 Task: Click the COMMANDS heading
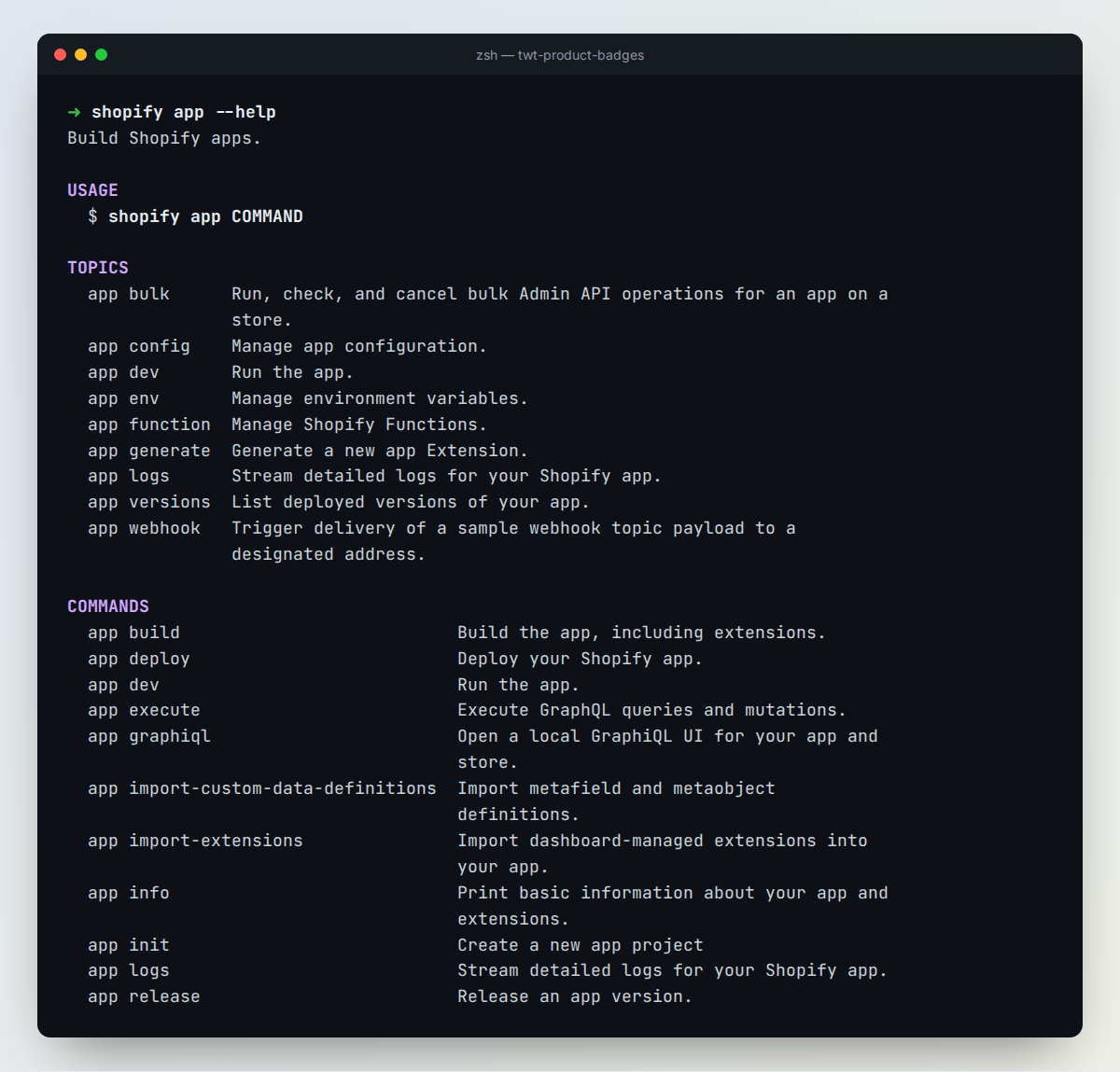point(108,606)
